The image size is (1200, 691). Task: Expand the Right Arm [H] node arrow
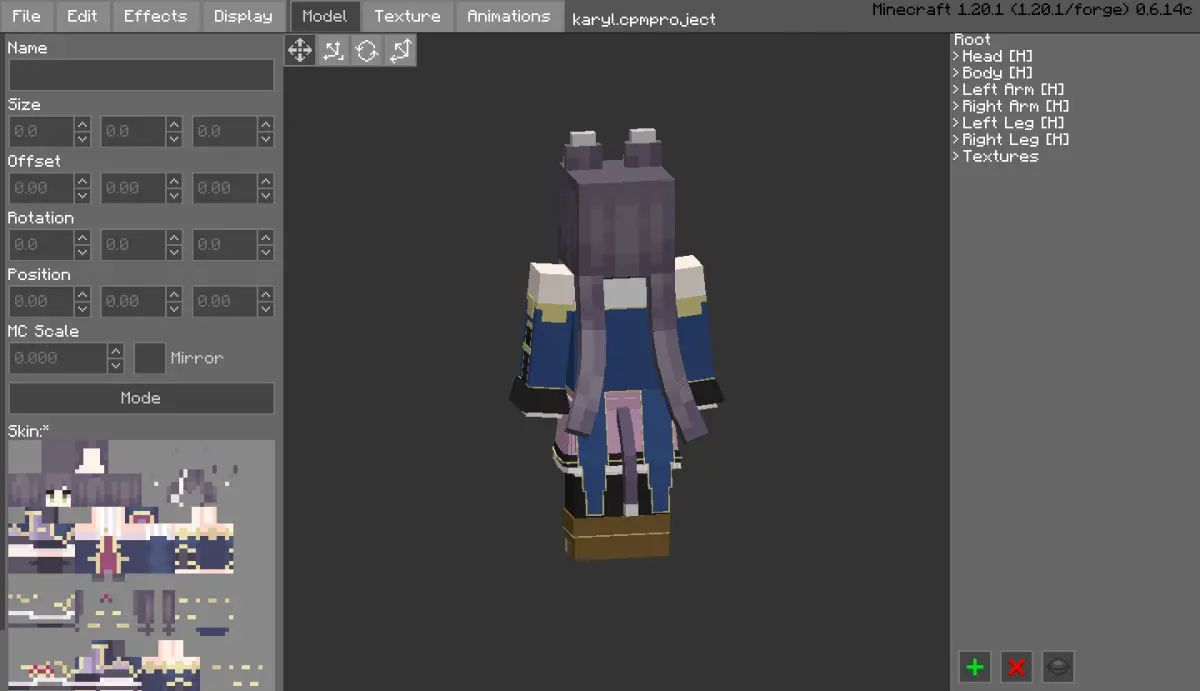956,106
